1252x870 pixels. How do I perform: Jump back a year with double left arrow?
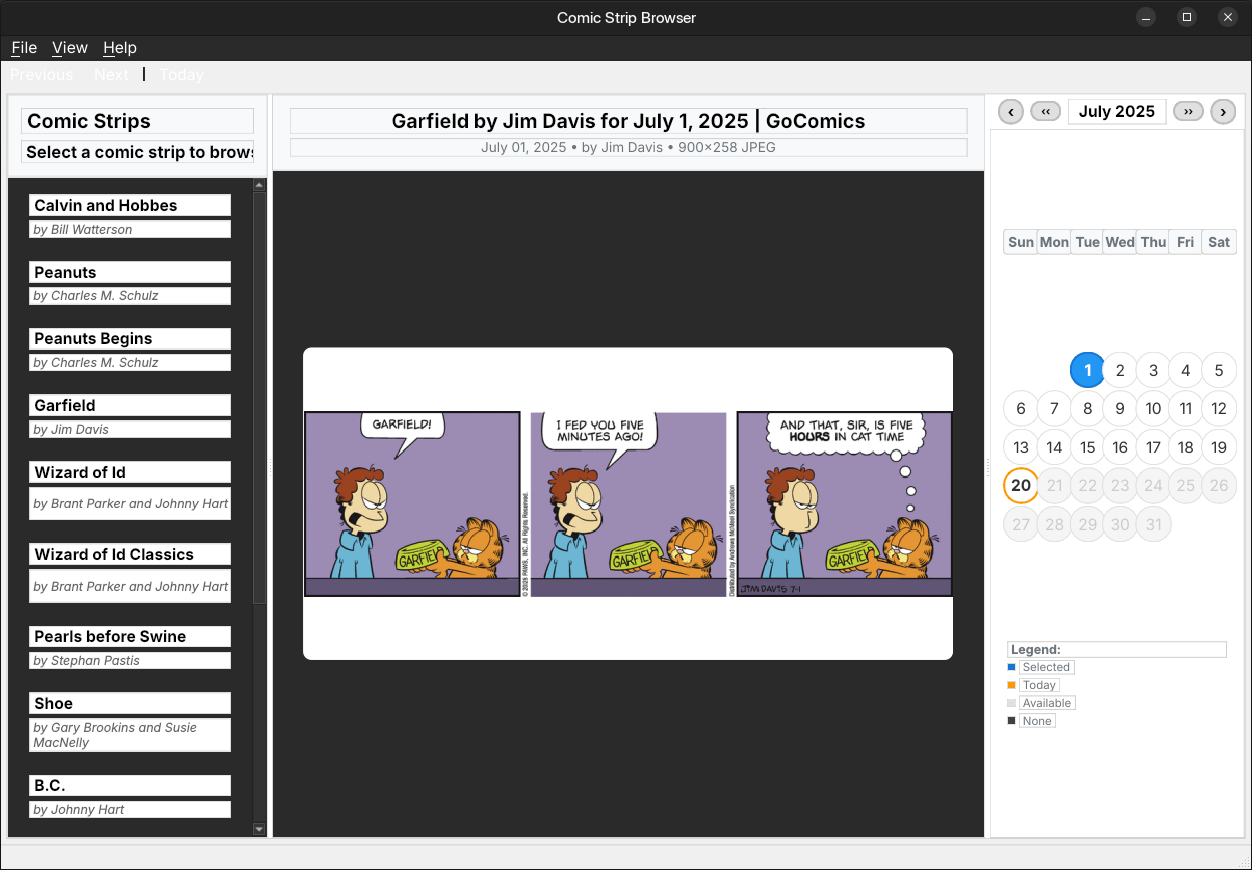click(x=1045, y=112)
